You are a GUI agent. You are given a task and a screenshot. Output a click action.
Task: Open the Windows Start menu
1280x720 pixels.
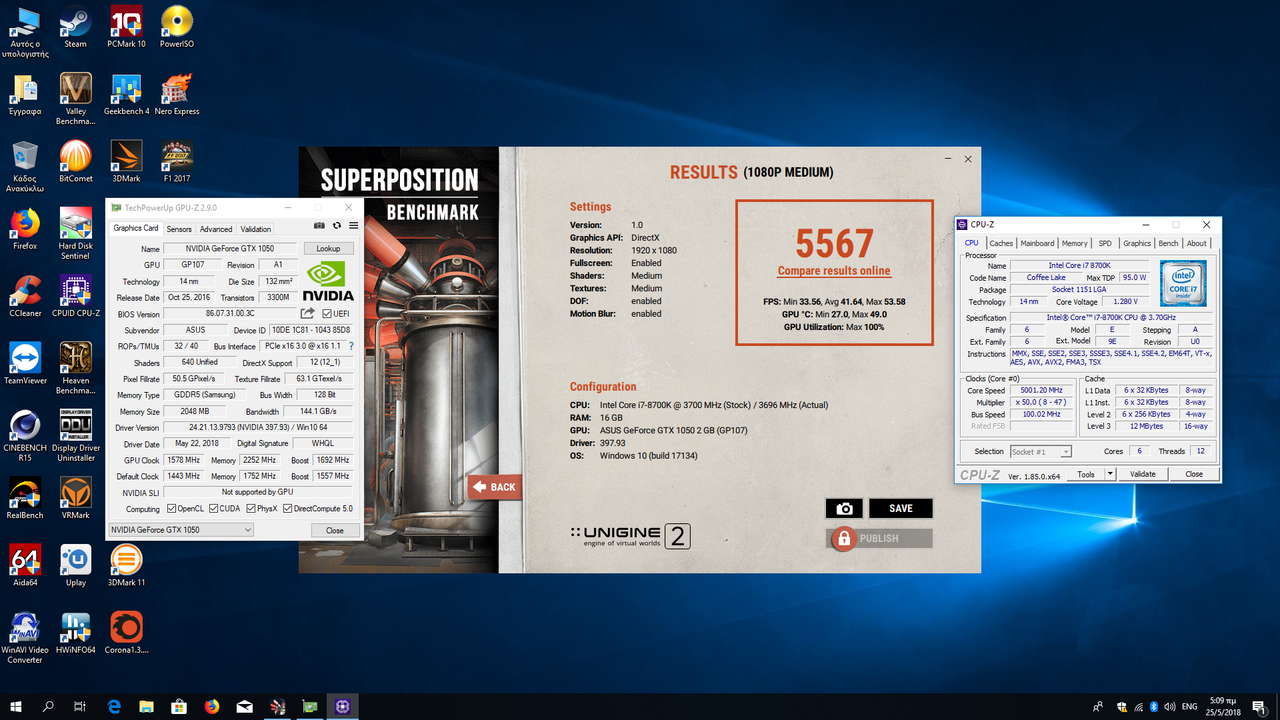click(16, 706)
